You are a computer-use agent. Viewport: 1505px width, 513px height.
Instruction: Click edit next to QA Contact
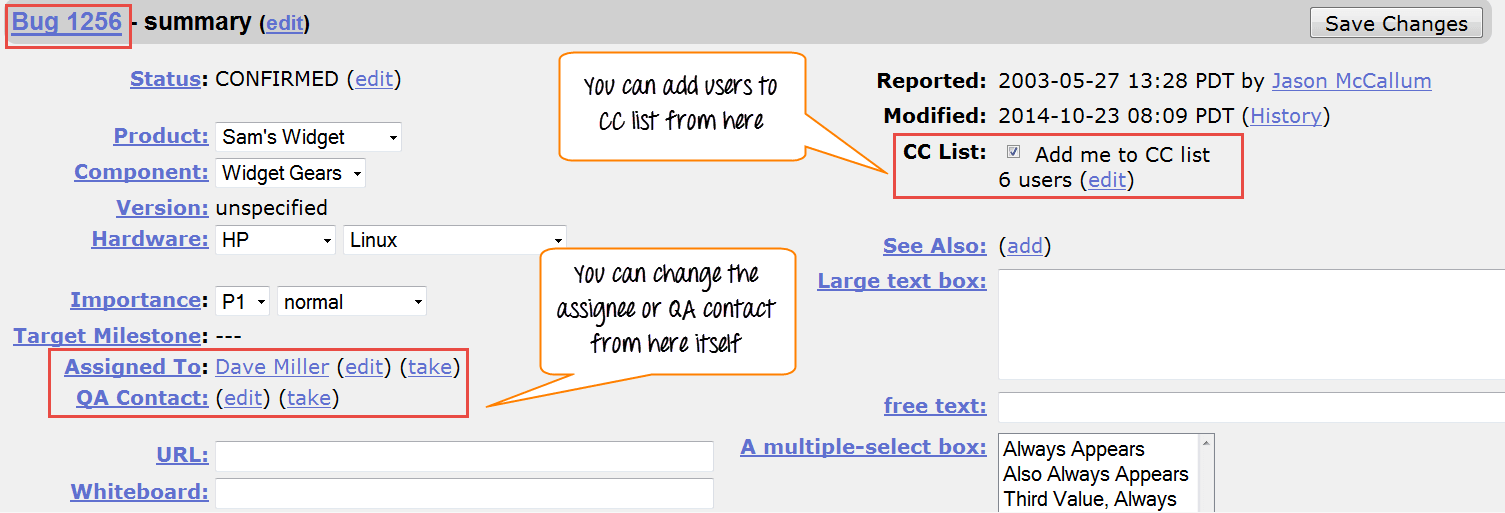click(243, 398)
